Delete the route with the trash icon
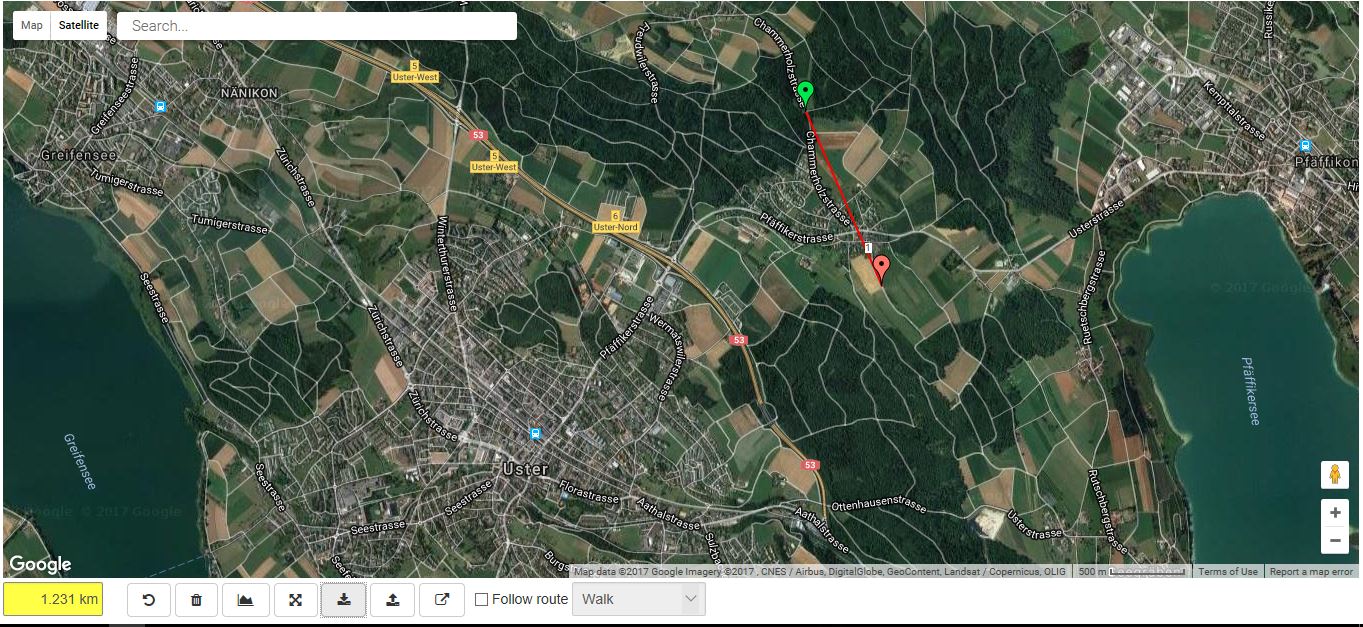 click(196, 600)
